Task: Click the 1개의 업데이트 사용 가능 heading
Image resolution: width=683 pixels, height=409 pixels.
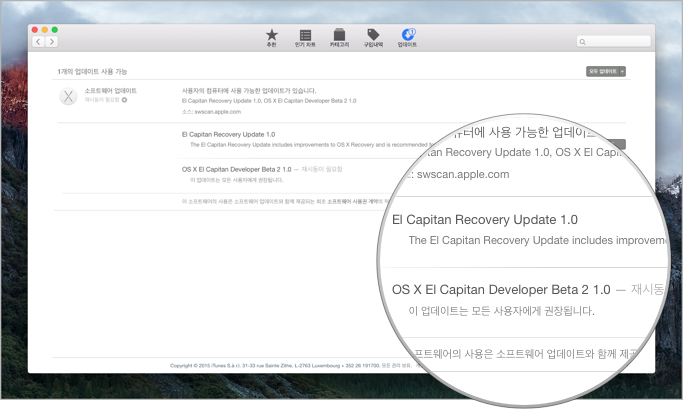Action: (x=92, y=71)
